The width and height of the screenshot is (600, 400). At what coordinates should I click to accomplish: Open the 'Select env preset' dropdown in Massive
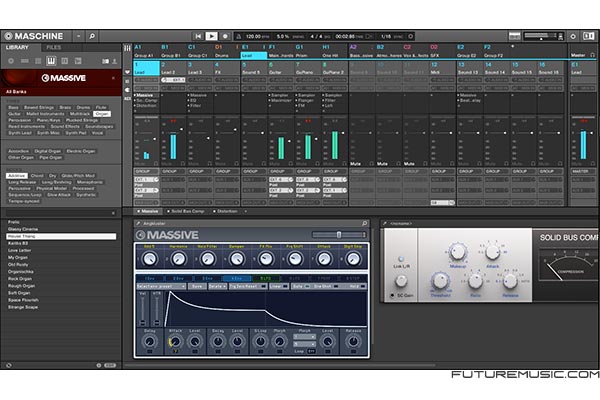(161, 286)
